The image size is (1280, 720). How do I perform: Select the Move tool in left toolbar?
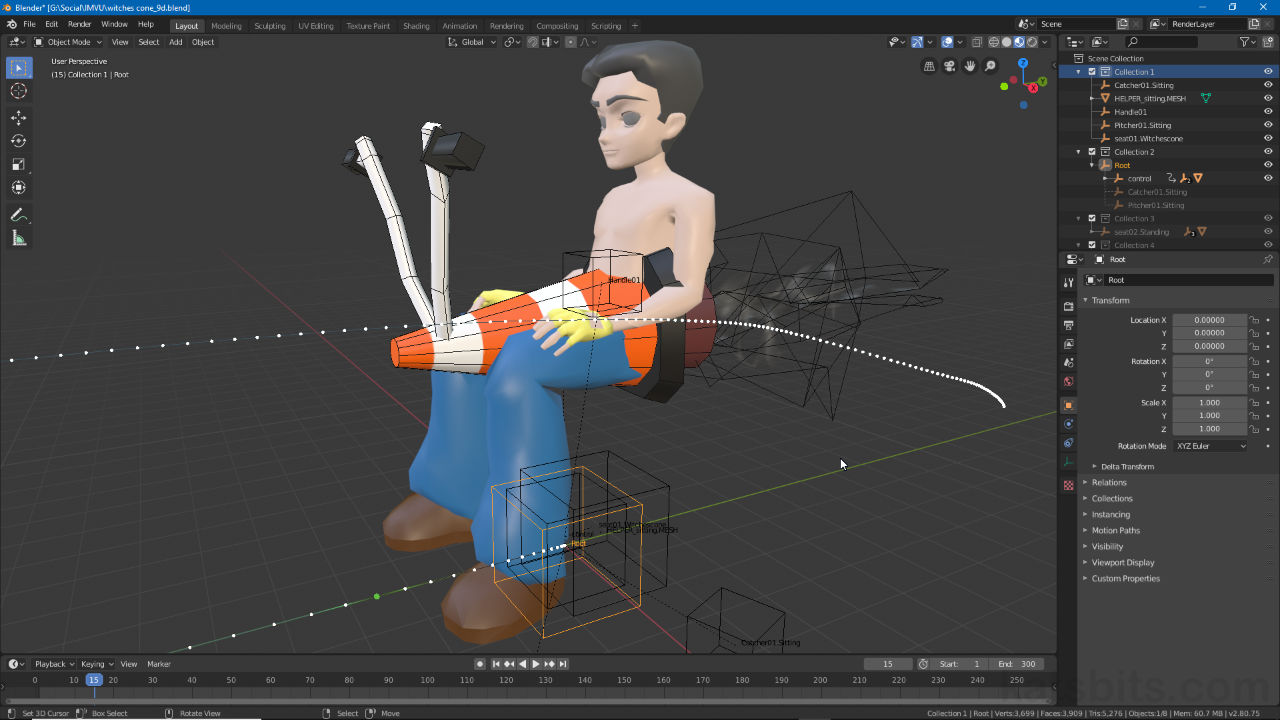(18, 118)
